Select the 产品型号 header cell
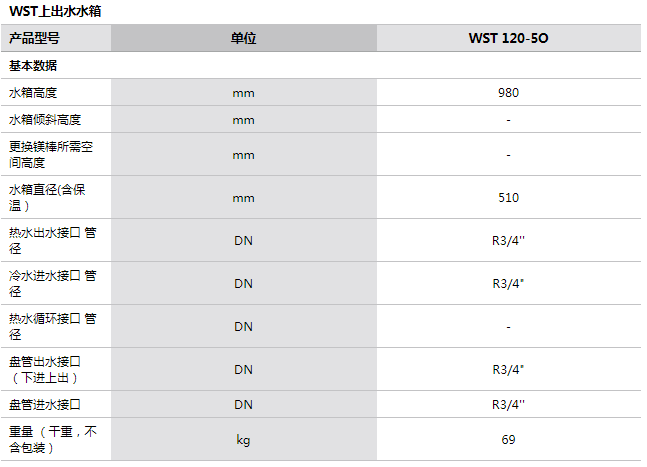Screen dimensions: 647x467 [35, 38]
